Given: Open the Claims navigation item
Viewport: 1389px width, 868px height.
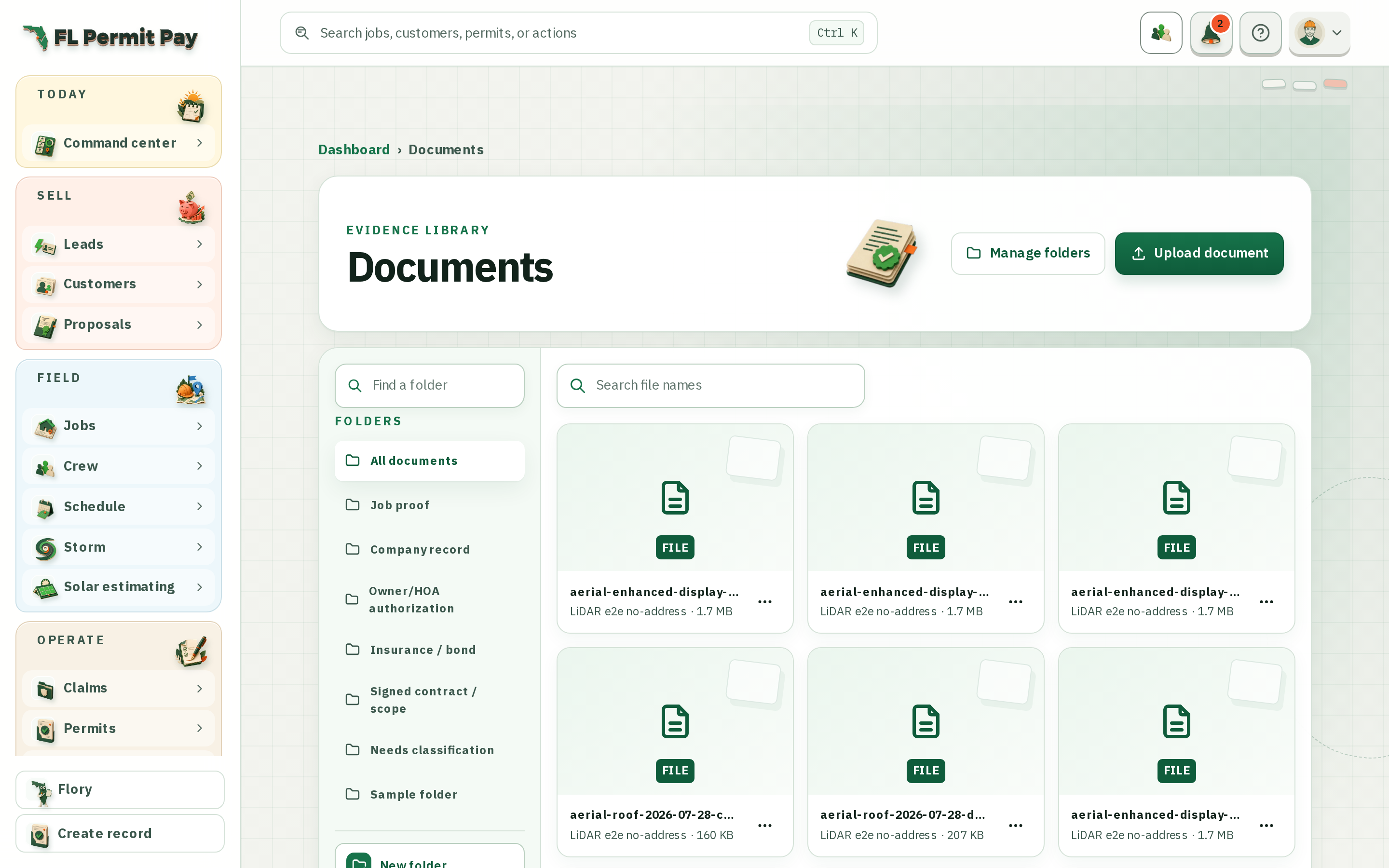Looking at the screenshot, I should click(119, 688).
